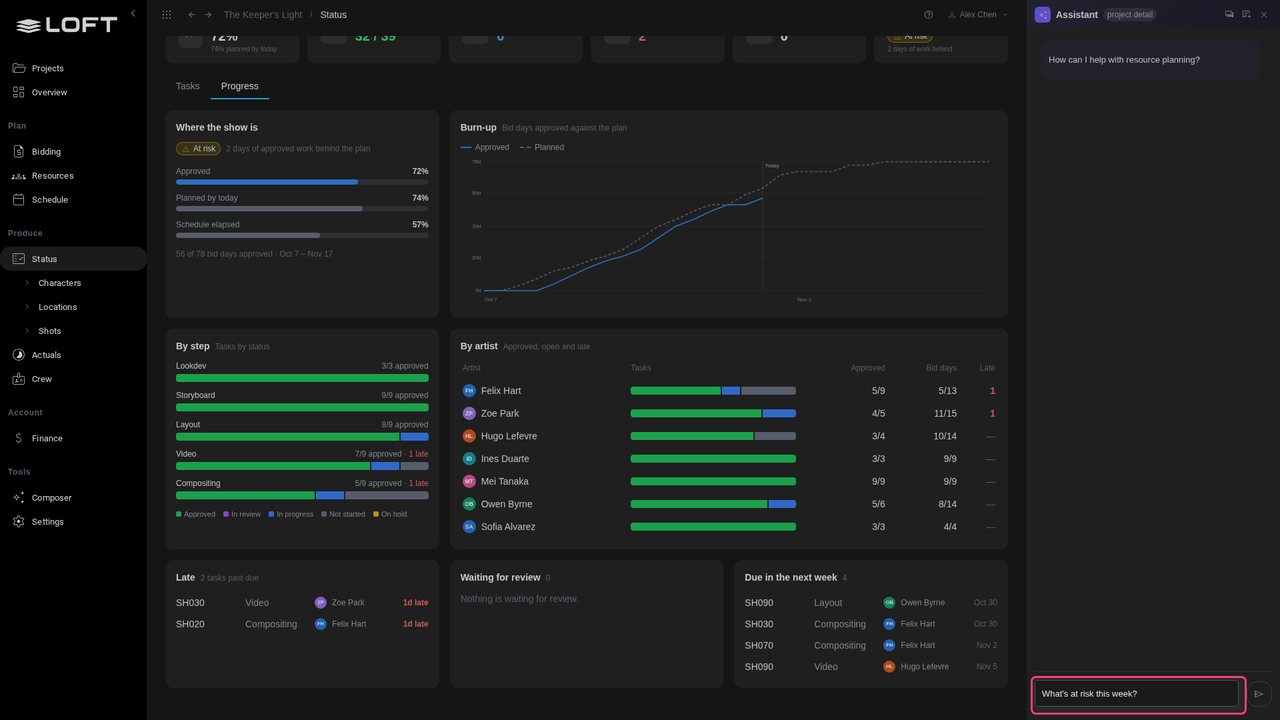Open the help icon in the top bar
The image size is (1280, 720).
pyautogui.click(x=928, y=15)
